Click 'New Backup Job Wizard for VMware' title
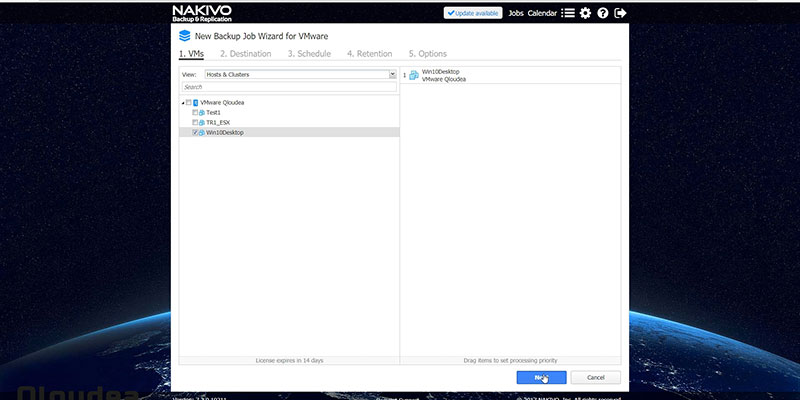Screen dimensions: 800x400 coord(261,36)
